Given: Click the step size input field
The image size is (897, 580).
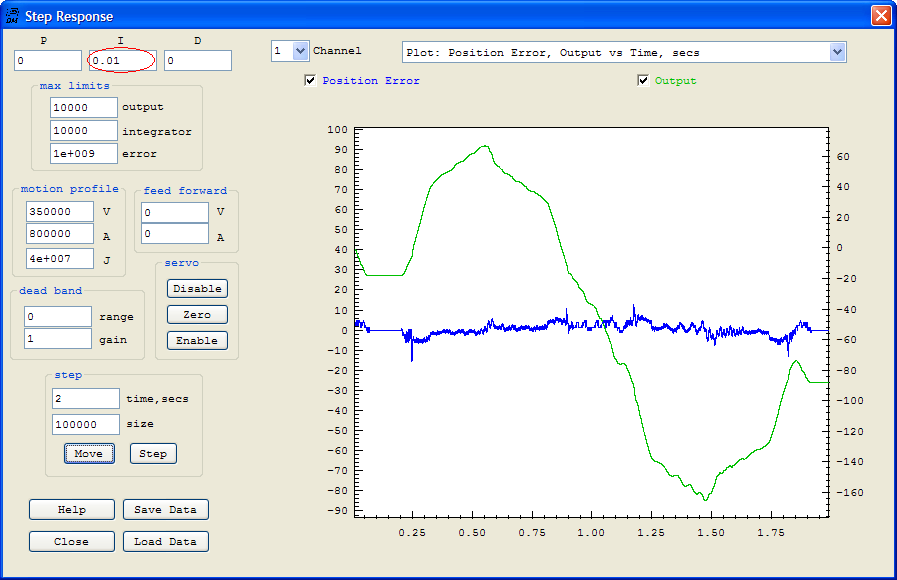Looking at the screenshot, I should (x=85, y=424).
